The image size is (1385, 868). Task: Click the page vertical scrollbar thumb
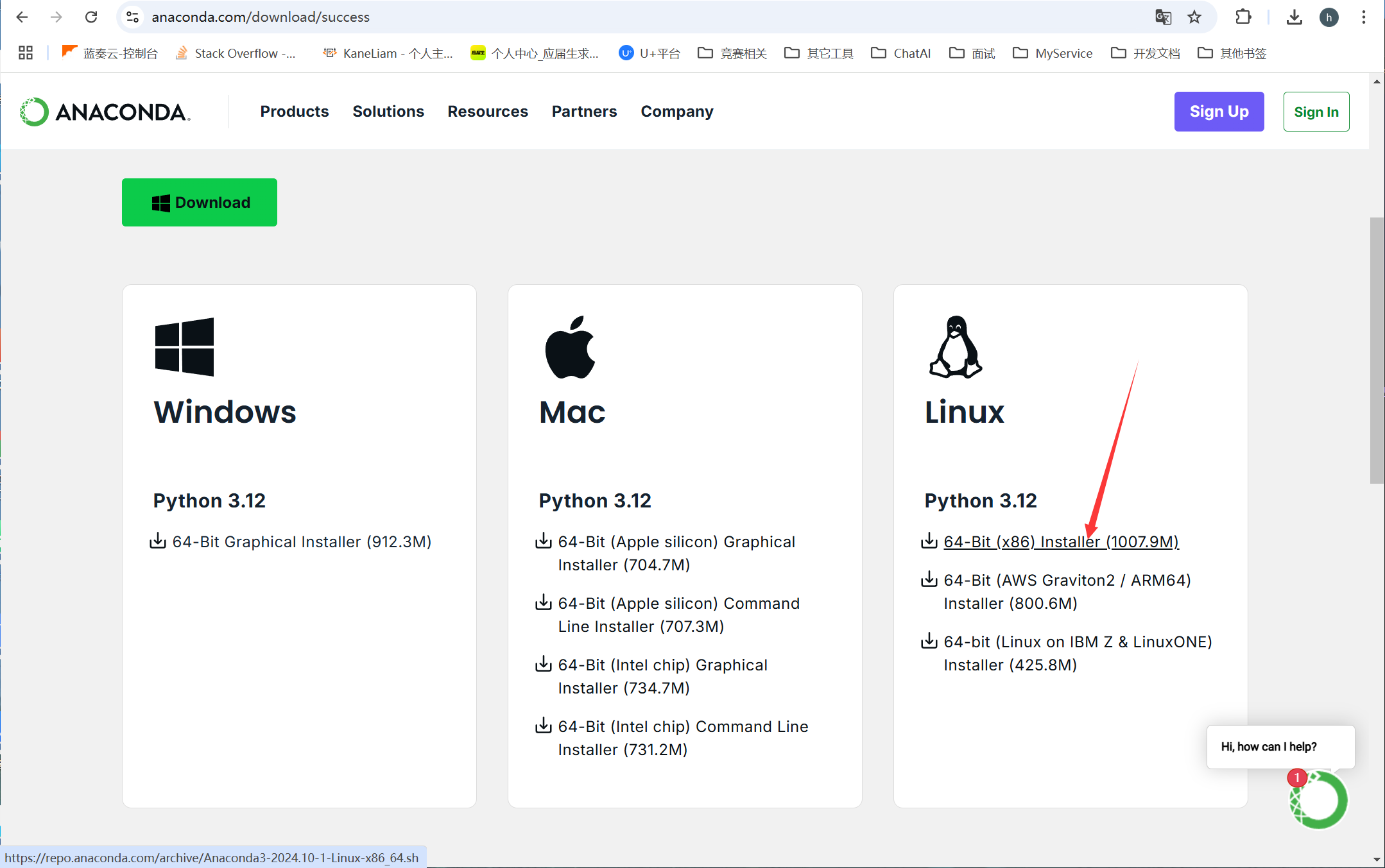point(1377,350)
